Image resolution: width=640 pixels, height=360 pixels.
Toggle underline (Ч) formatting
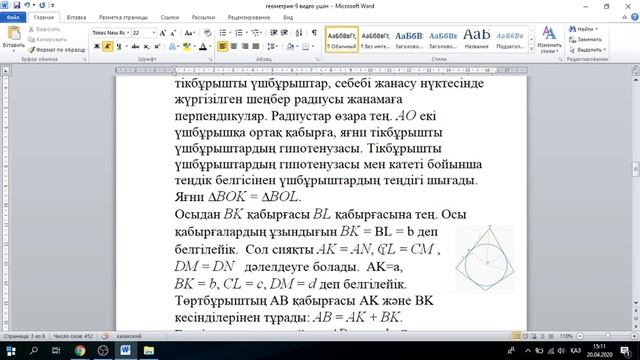pyautogui.click(x=119, y=47)
